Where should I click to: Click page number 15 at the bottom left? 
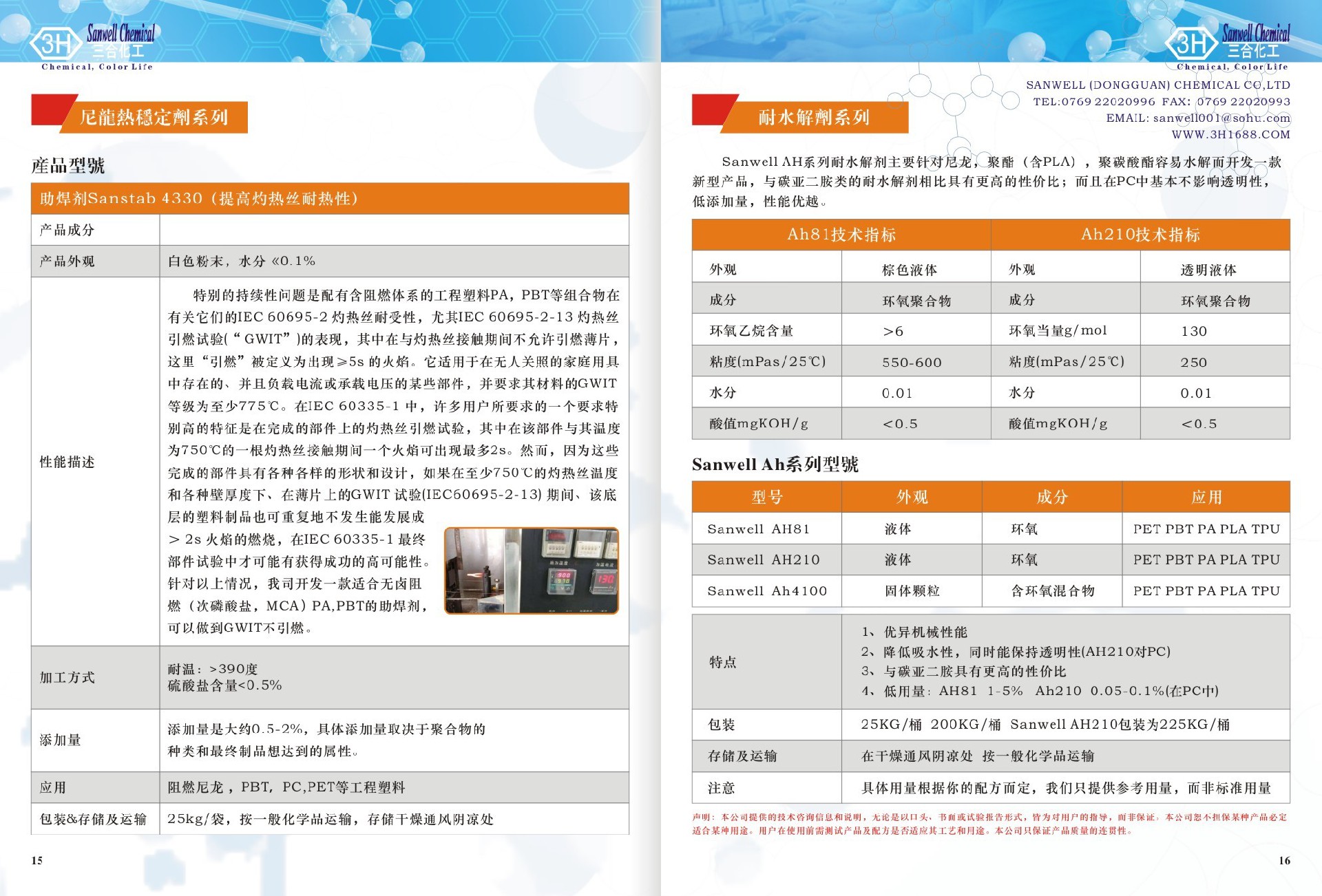tap(37, 860)
